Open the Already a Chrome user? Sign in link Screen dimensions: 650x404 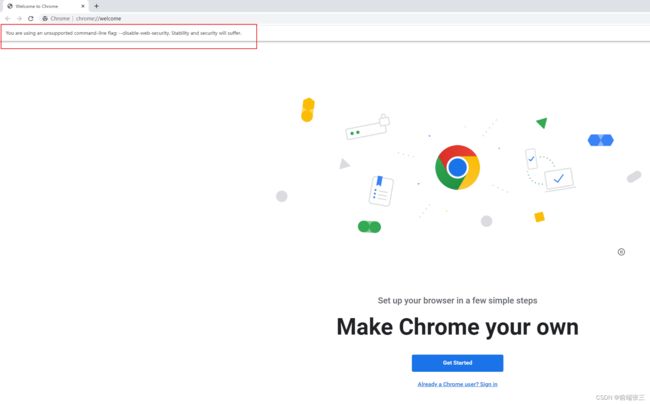pos(457,385)
